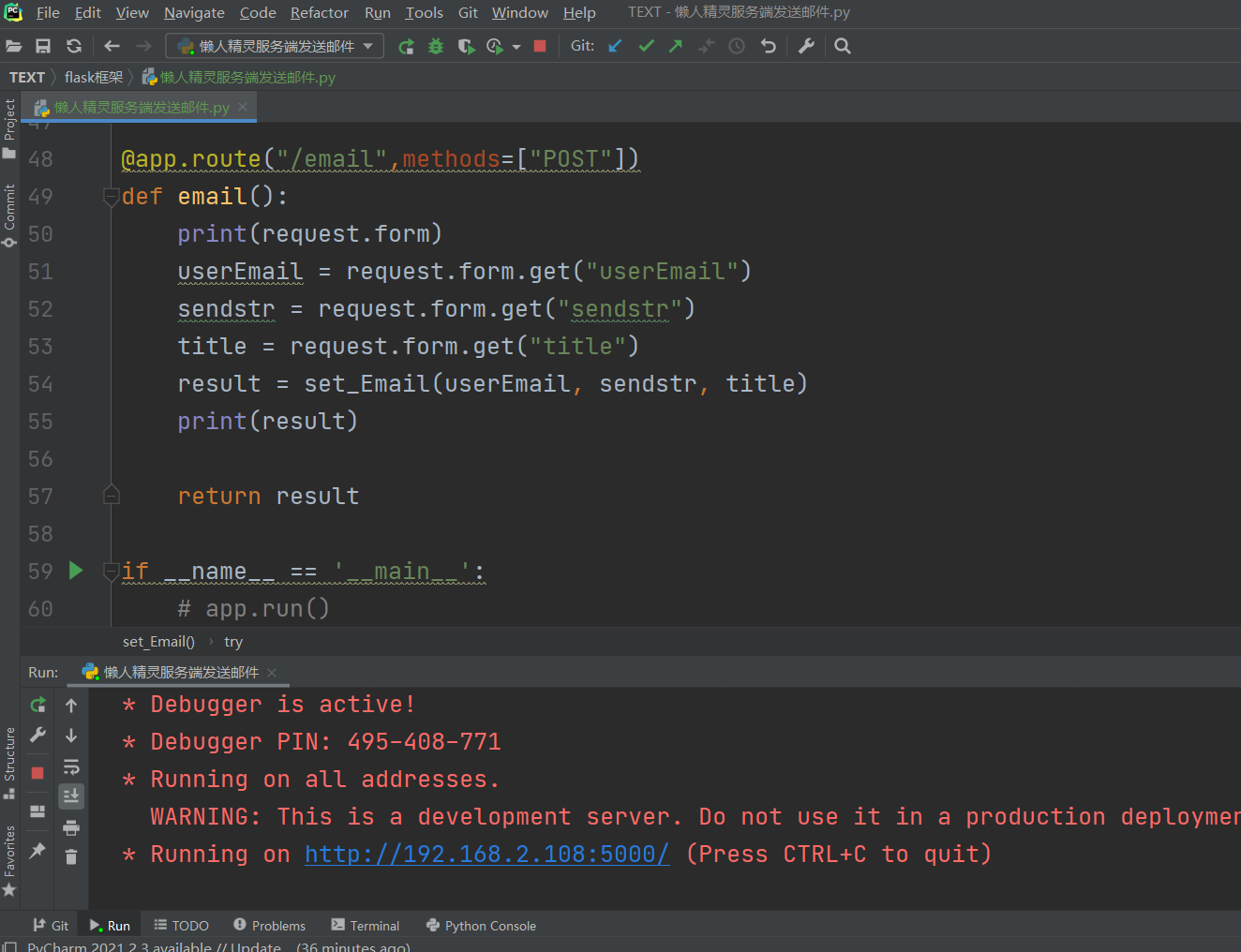Close the editor tab 懒人精灵服务端发送邮件.py
The width and height of the screenshot is (1241, 952).
click(x=243, y=107)
